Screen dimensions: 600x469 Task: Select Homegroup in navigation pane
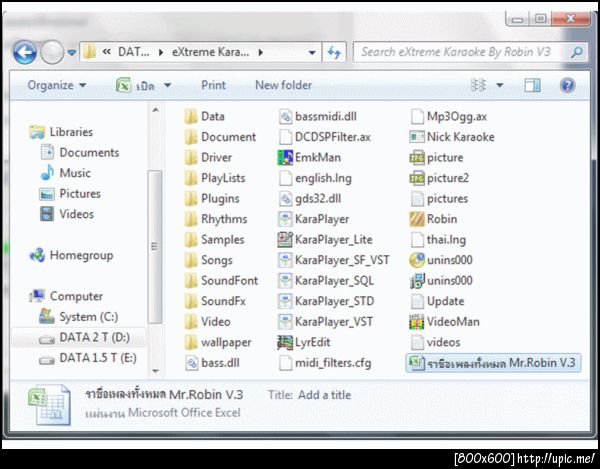point(71,255)
